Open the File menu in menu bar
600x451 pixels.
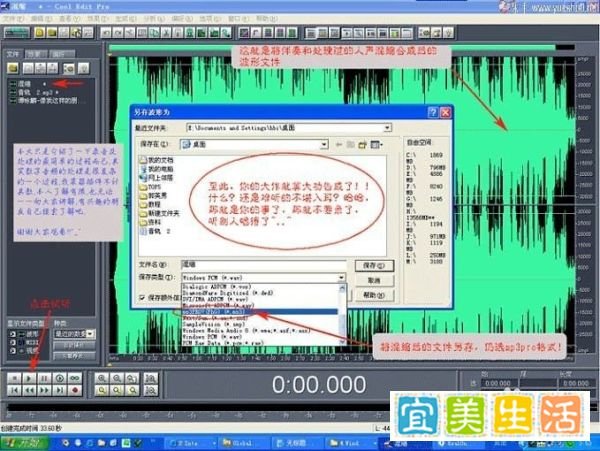click(x=13, y=18)
